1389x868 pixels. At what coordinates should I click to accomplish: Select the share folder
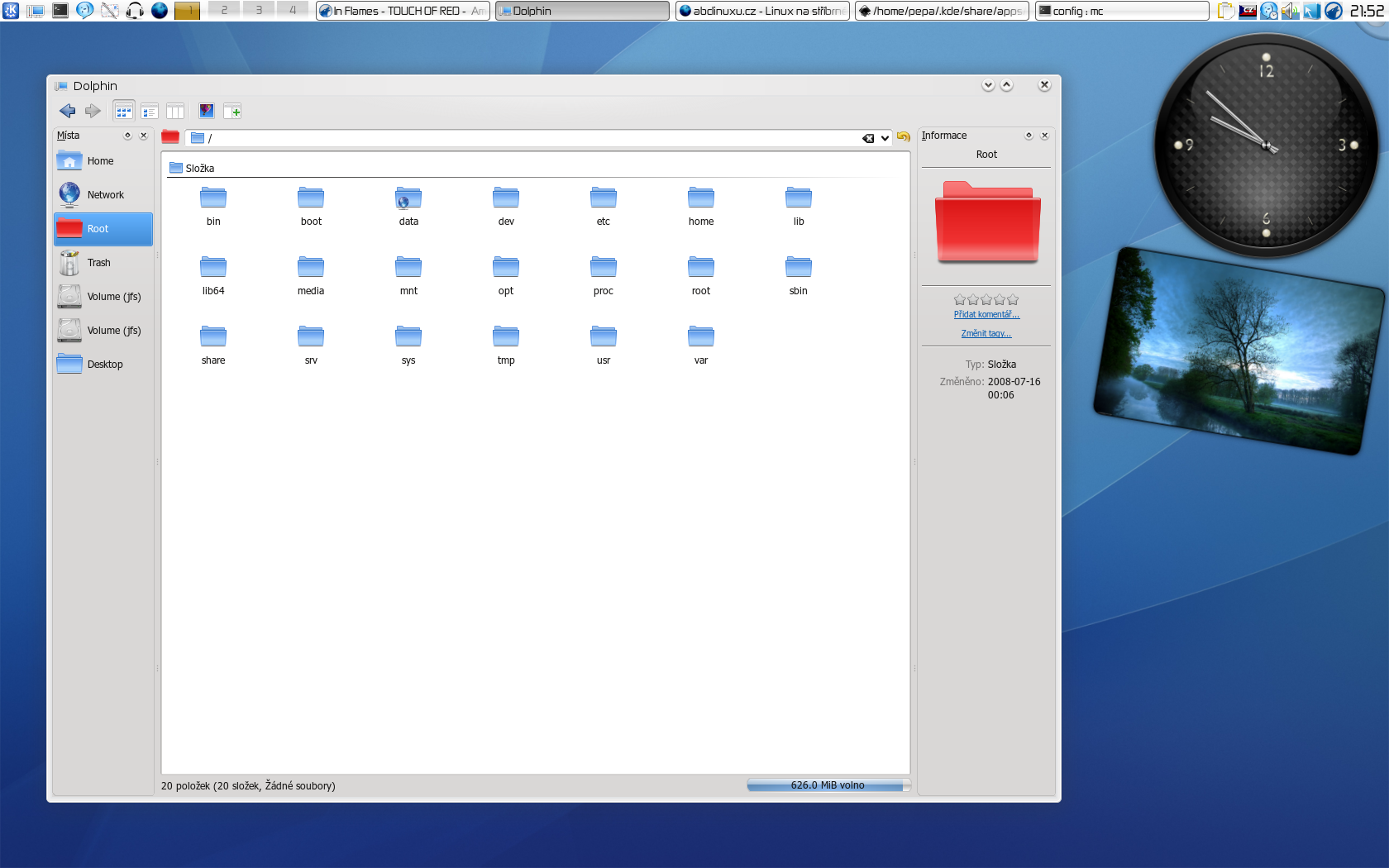(x=213, y=346)
